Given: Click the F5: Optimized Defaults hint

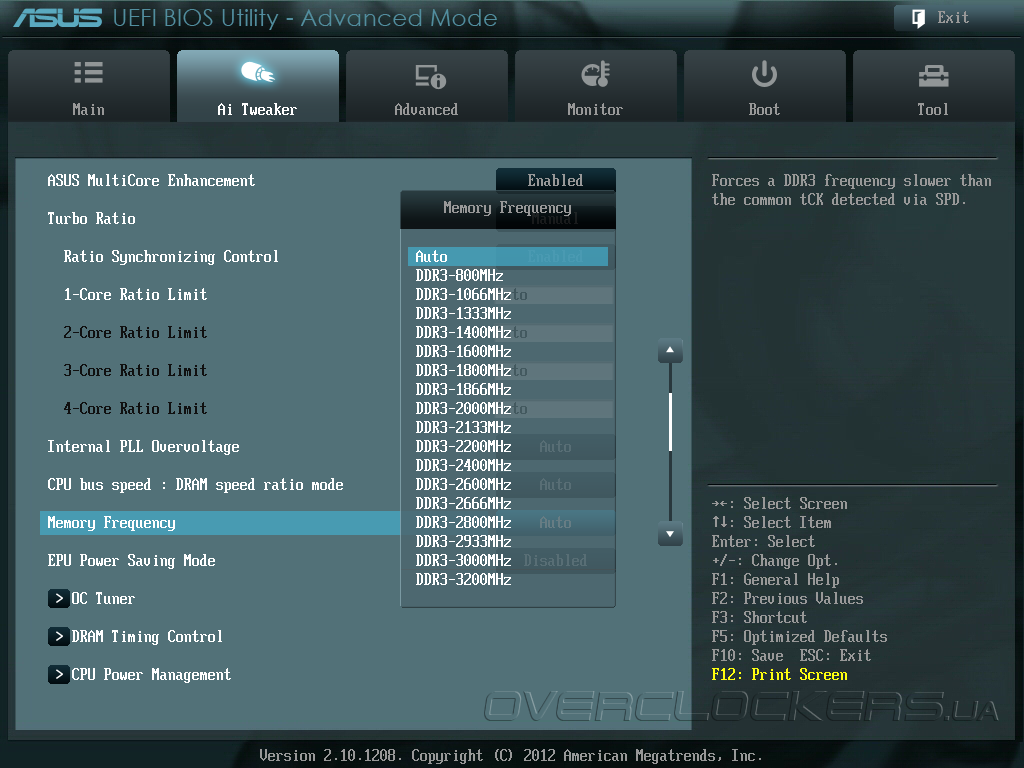Looking at the screenshot, I should [x=799, y=637].
